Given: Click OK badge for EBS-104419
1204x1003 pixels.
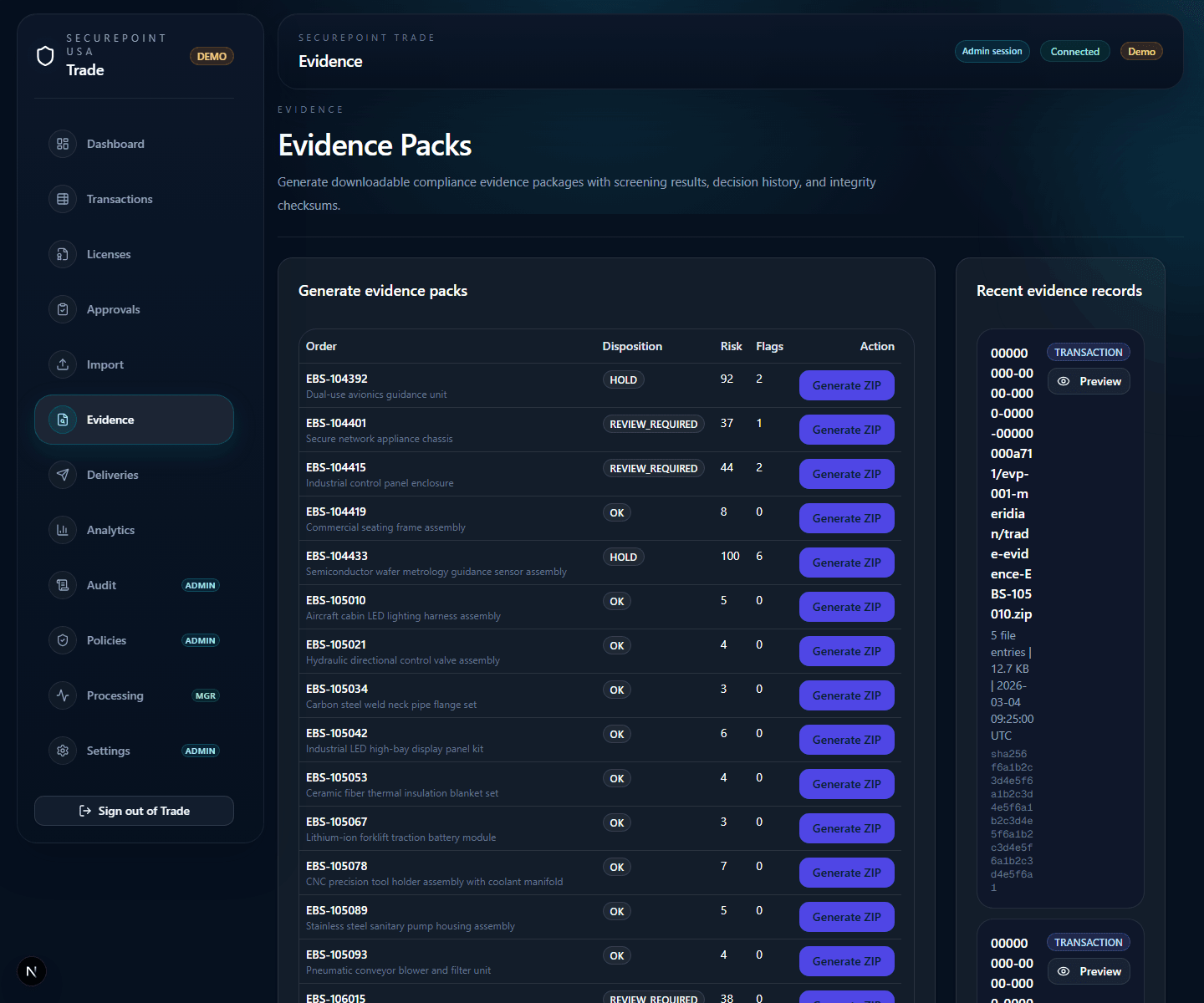Looking at the screenshot, I should (617, 512).
